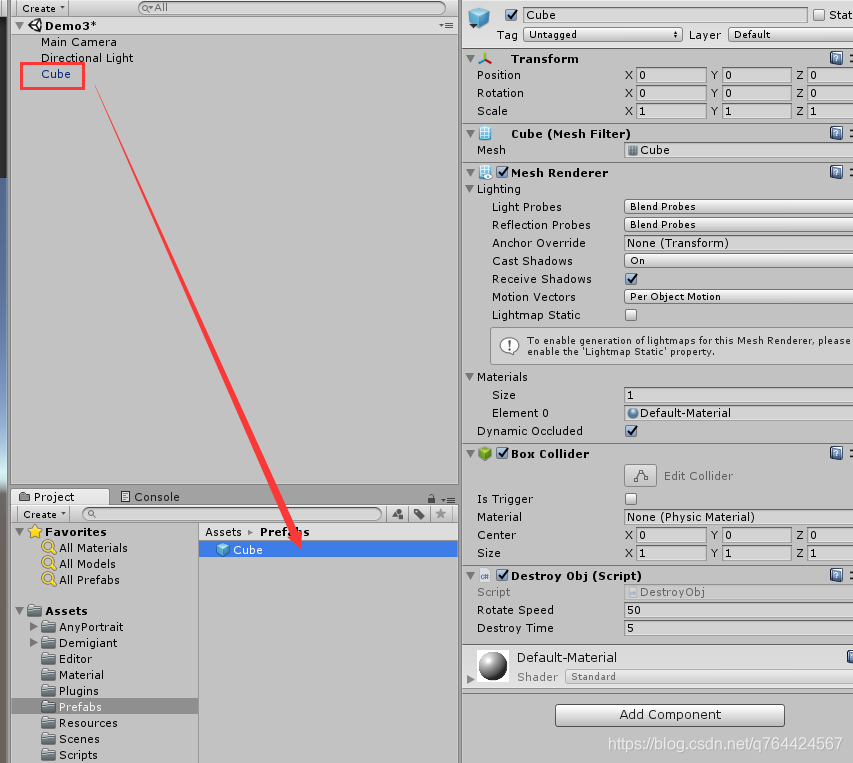Click the Cube GameObject icon in Inspector

pos(480,16)
